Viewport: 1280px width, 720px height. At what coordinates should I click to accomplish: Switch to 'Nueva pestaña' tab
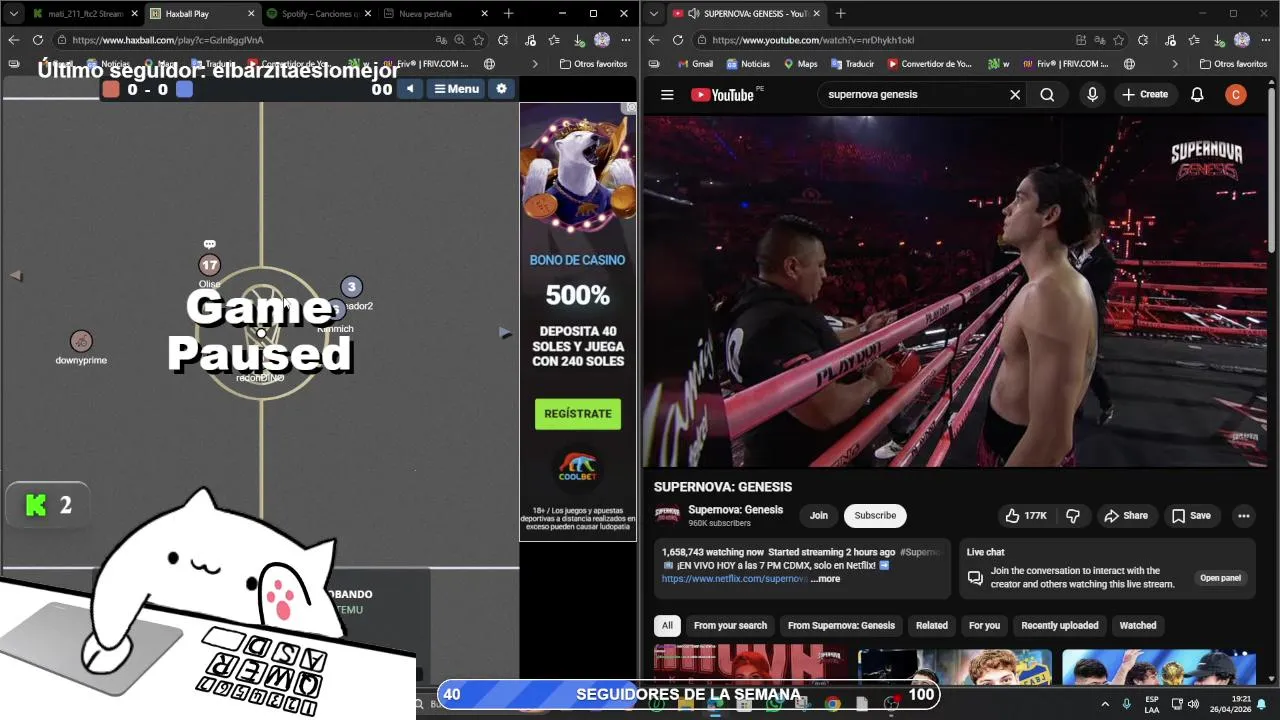[435, 14]
